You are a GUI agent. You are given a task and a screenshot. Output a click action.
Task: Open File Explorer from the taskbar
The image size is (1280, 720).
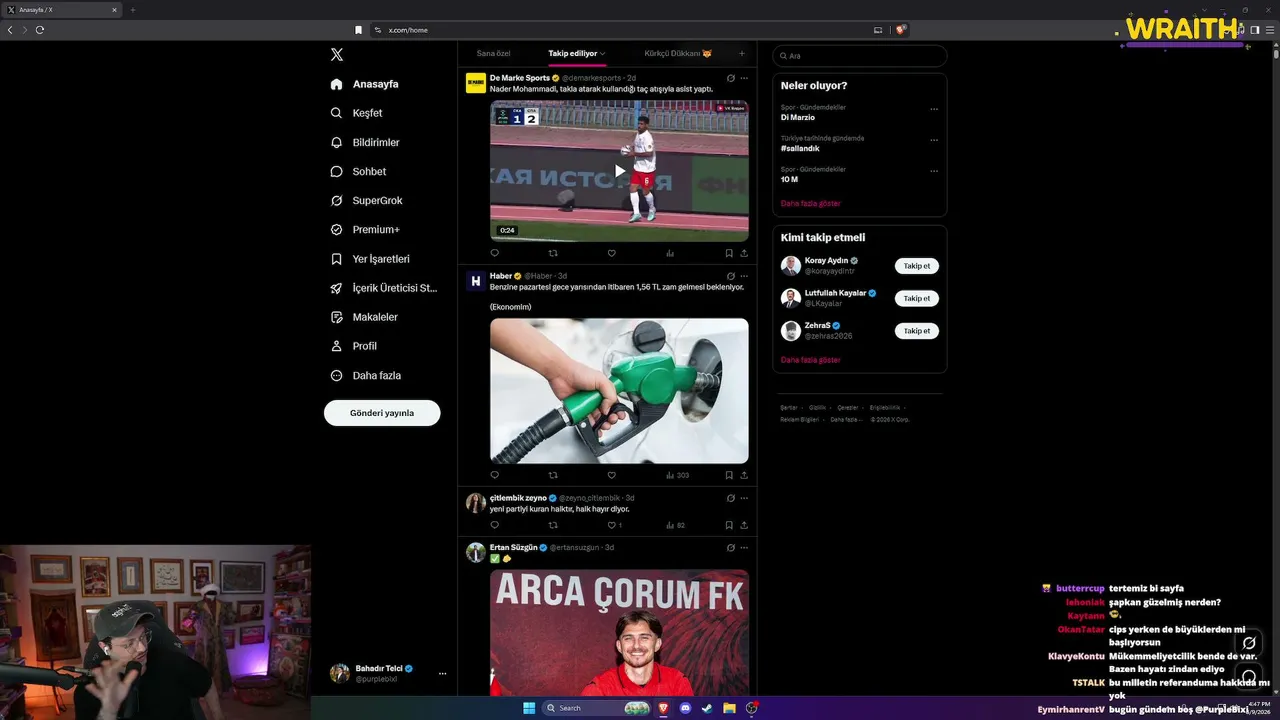[729, 708]
